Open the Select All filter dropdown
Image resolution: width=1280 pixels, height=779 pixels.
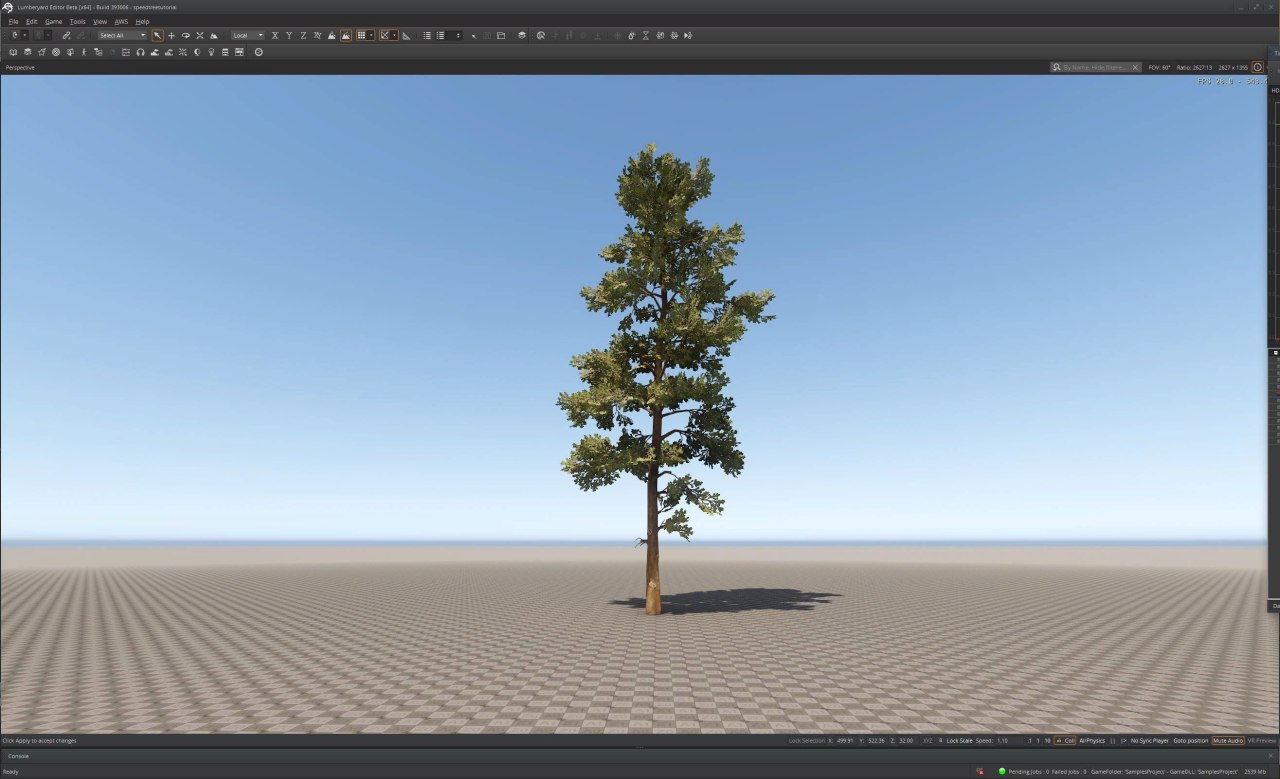122,35
